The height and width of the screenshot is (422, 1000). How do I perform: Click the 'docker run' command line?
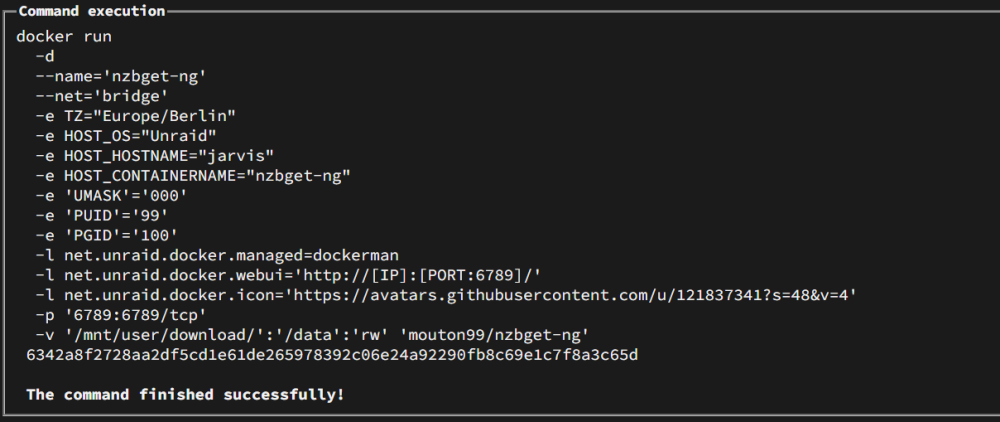(x=64, y=36)
